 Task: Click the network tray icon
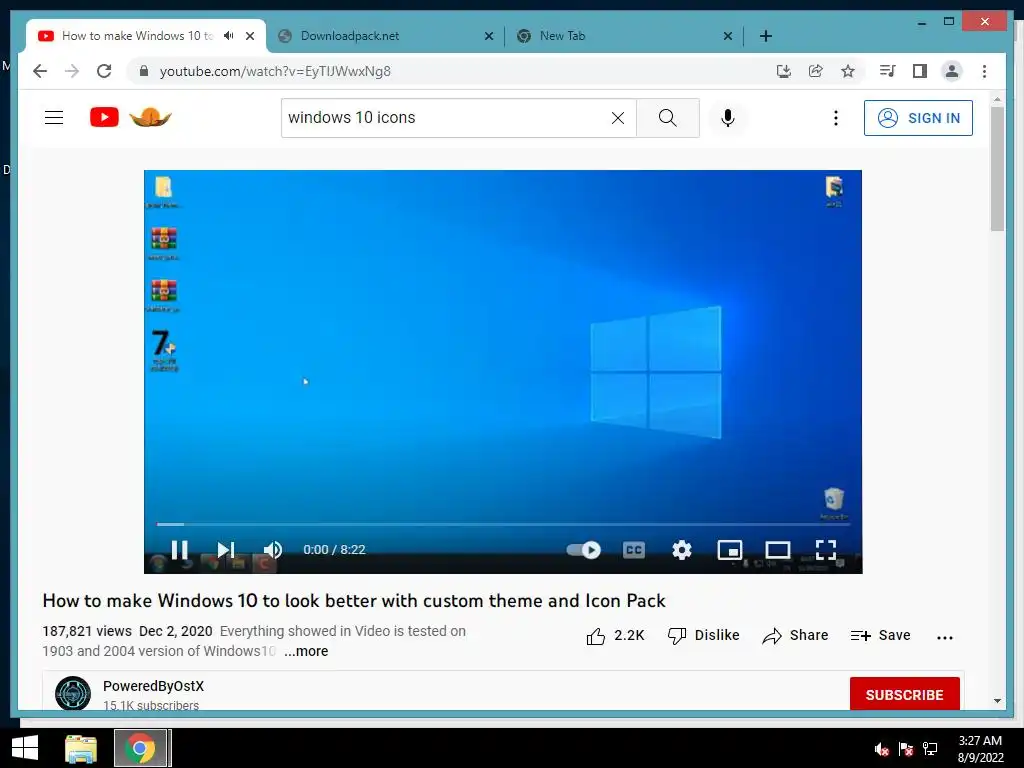930,749
